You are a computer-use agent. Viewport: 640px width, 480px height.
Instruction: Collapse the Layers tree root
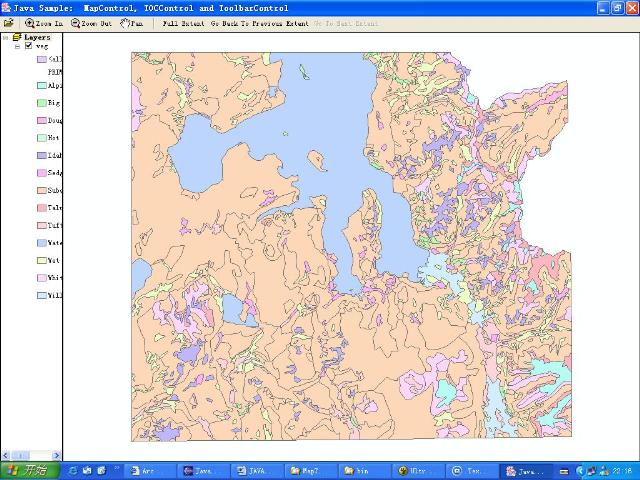click(6, 37)
